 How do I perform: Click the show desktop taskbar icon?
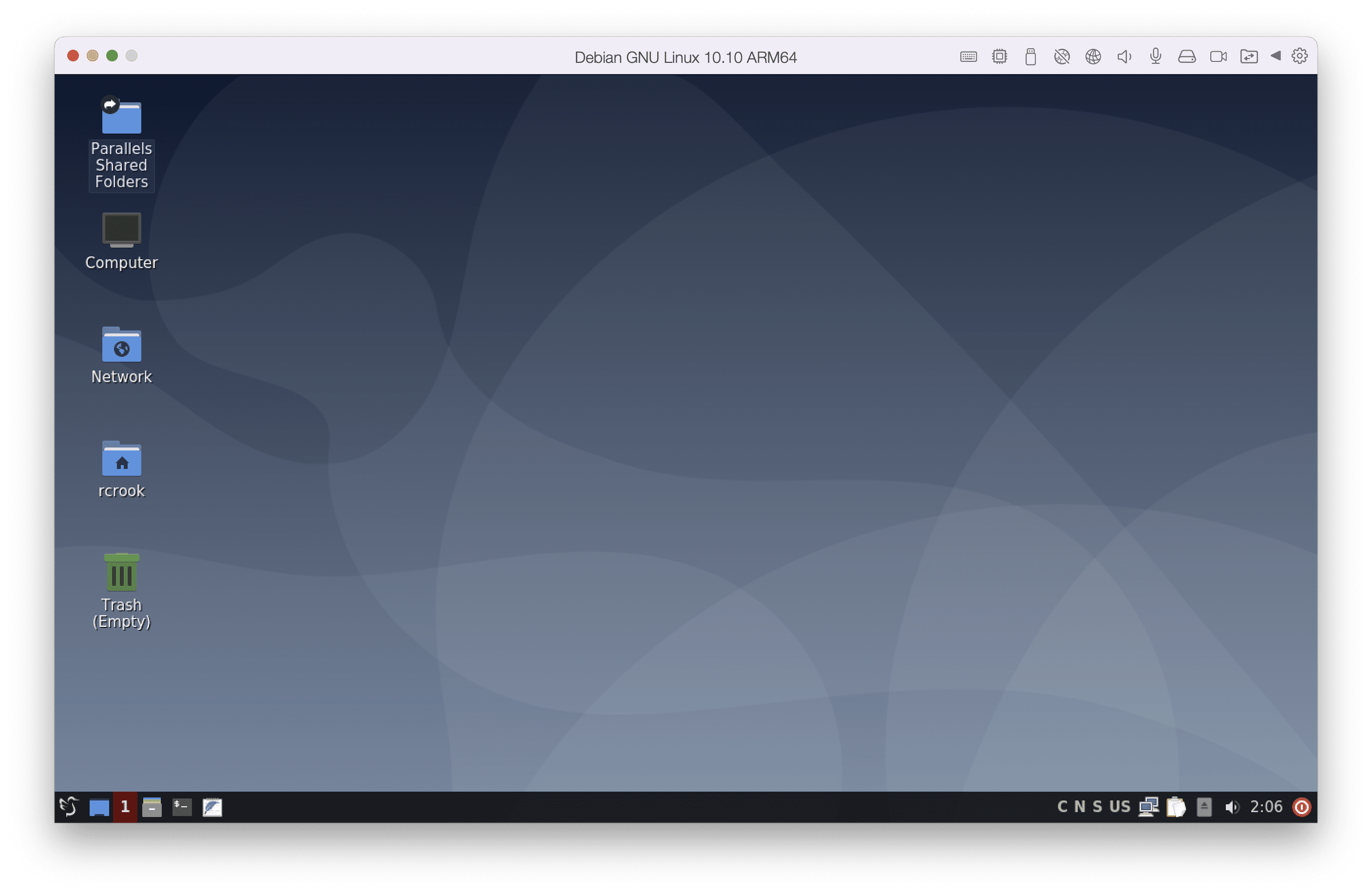coord(99,807)
